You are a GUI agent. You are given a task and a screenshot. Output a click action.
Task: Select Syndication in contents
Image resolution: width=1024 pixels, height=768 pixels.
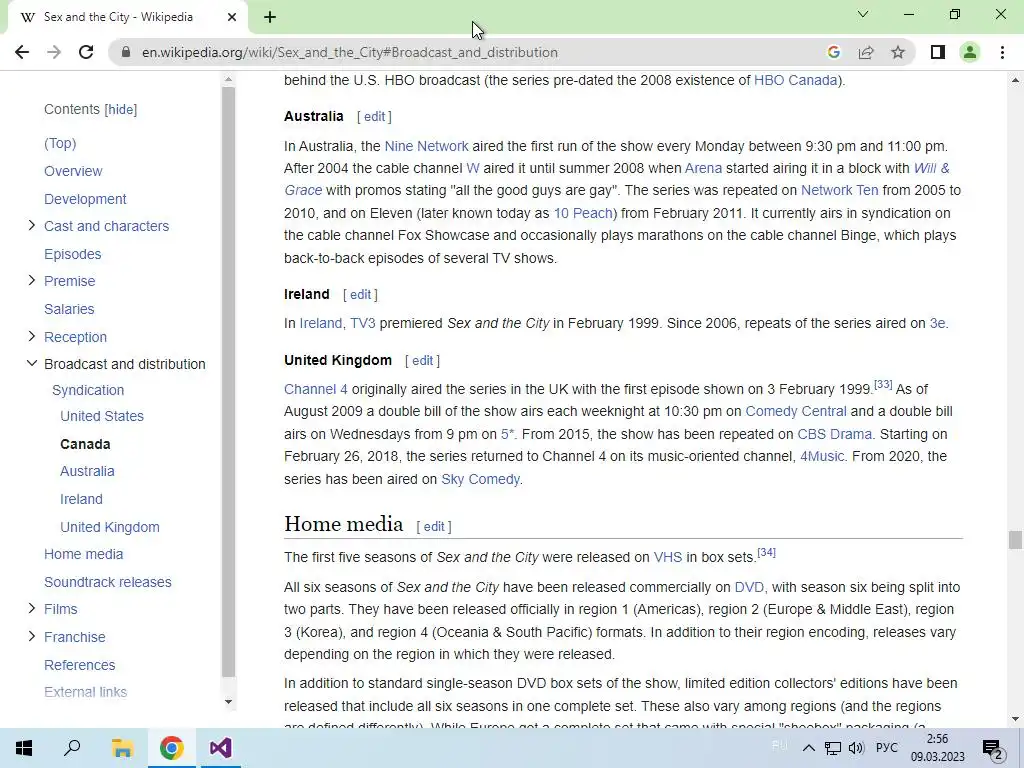coord(88,390)
